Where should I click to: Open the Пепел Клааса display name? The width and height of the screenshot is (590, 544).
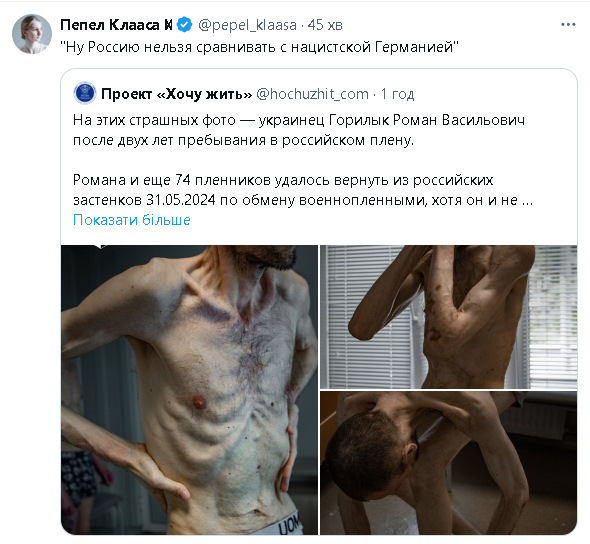tap(116, 25)
